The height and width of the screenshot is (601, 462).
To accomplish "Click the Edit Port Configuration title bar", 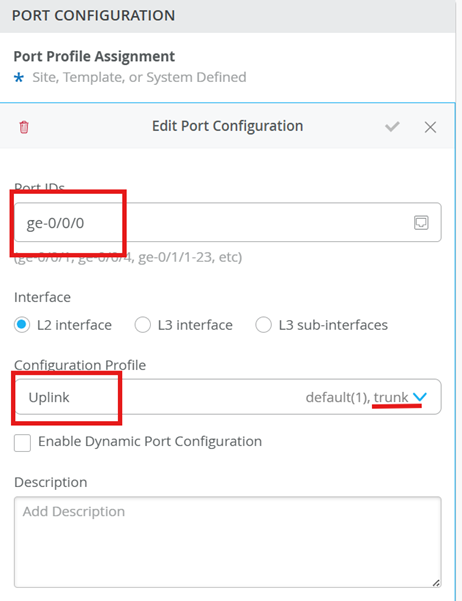I will click(228, 126).
